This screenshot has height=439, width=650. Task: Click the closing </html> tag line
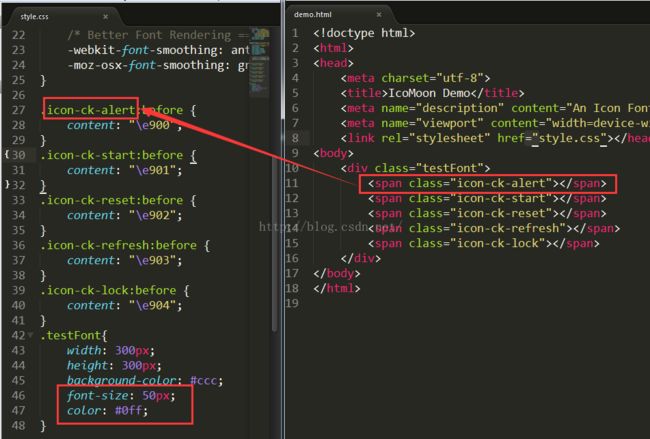tap(337, 288)
